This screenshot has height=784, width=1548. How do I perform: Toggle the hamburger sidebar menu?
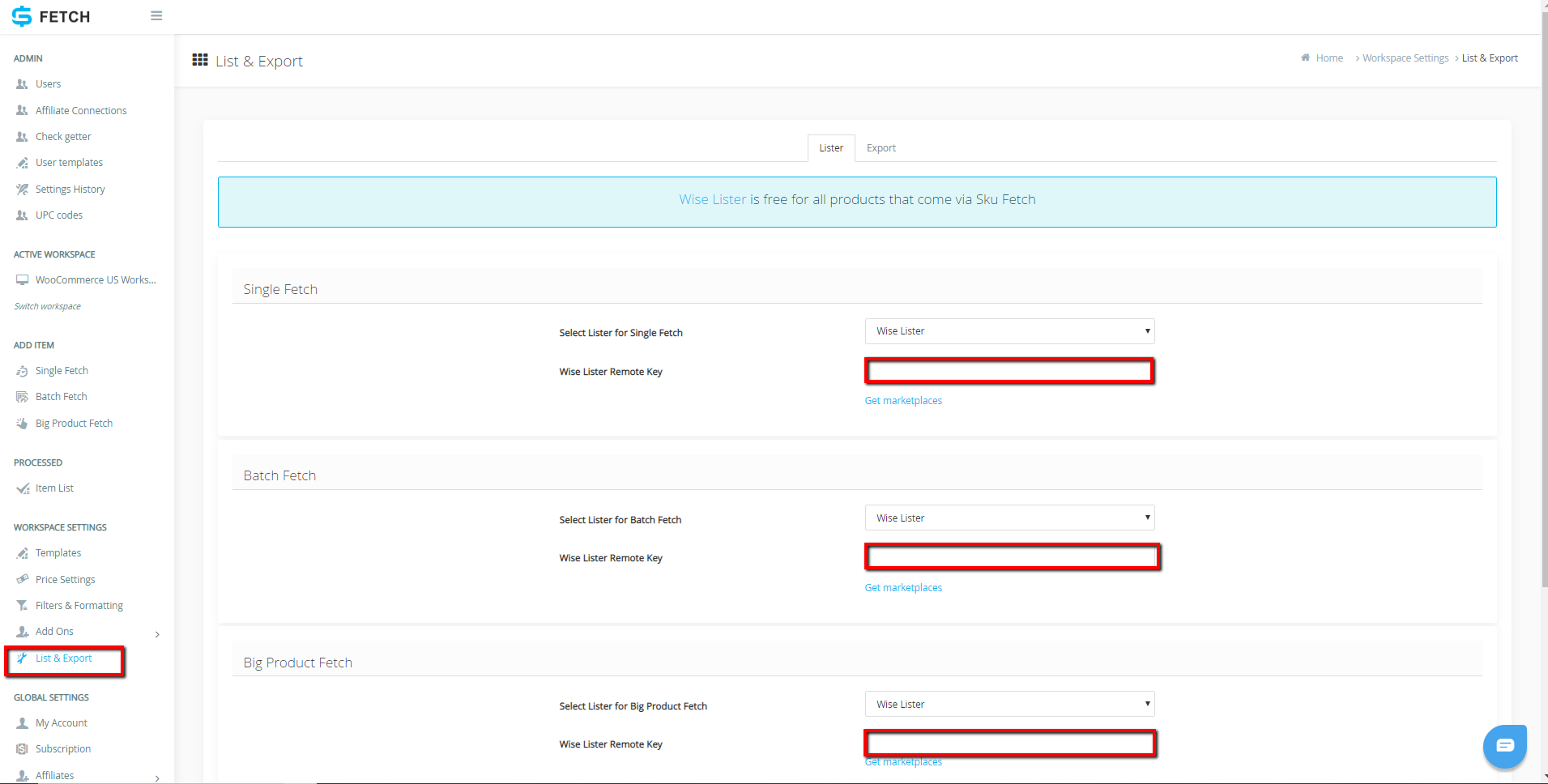pyautogui.click(x=156, y=16)
